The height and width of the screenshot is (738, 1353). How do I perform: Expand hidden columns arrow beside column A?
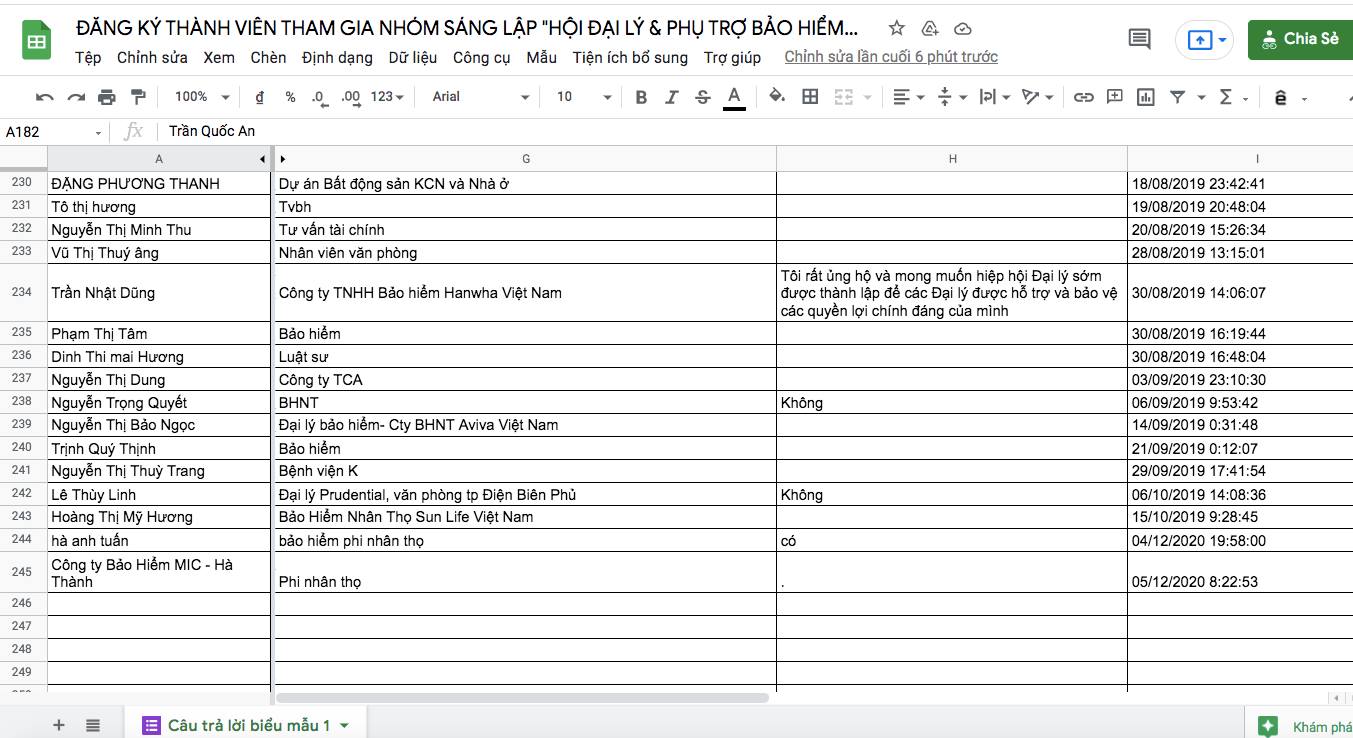coord(263,159)
